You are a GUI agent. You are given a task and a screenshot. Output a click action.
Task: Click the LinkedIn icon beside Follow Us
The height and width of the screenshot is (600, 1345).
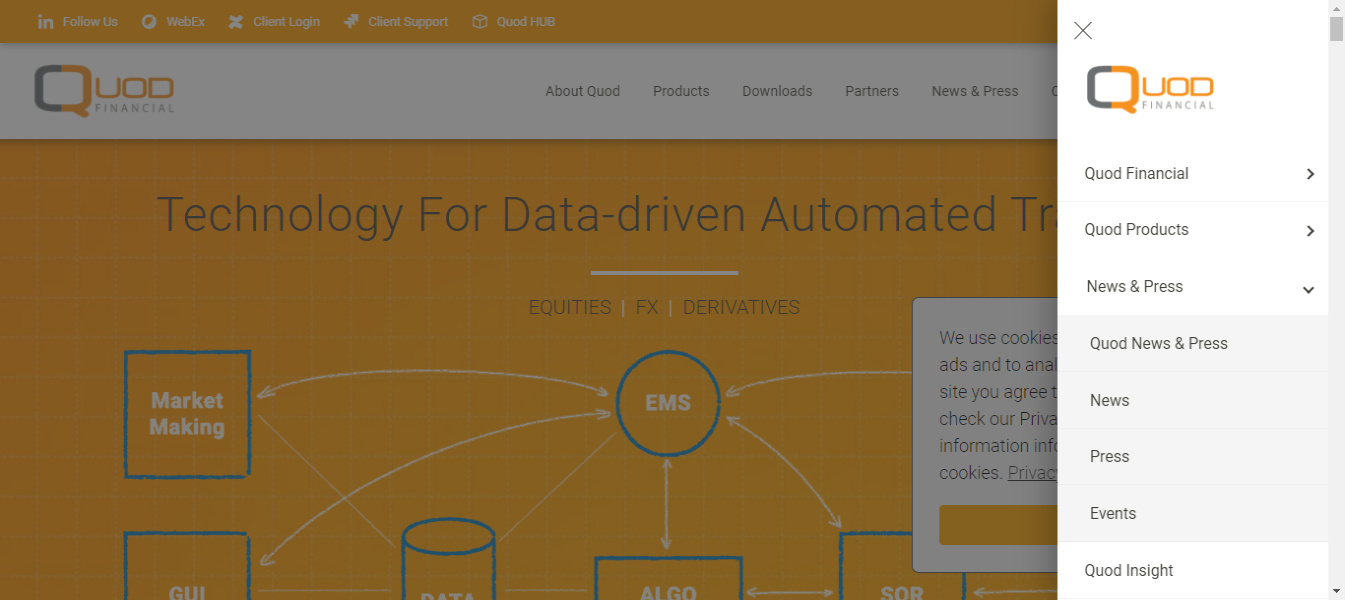pyautogui.click(x=45, y=21)
